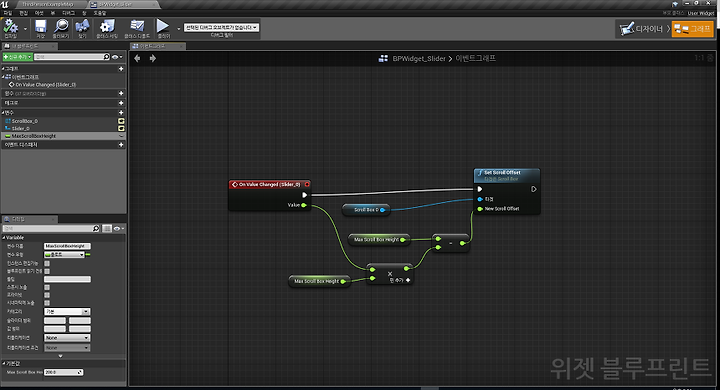Click My Blueprint search magnifier icon

coord(107,57)
